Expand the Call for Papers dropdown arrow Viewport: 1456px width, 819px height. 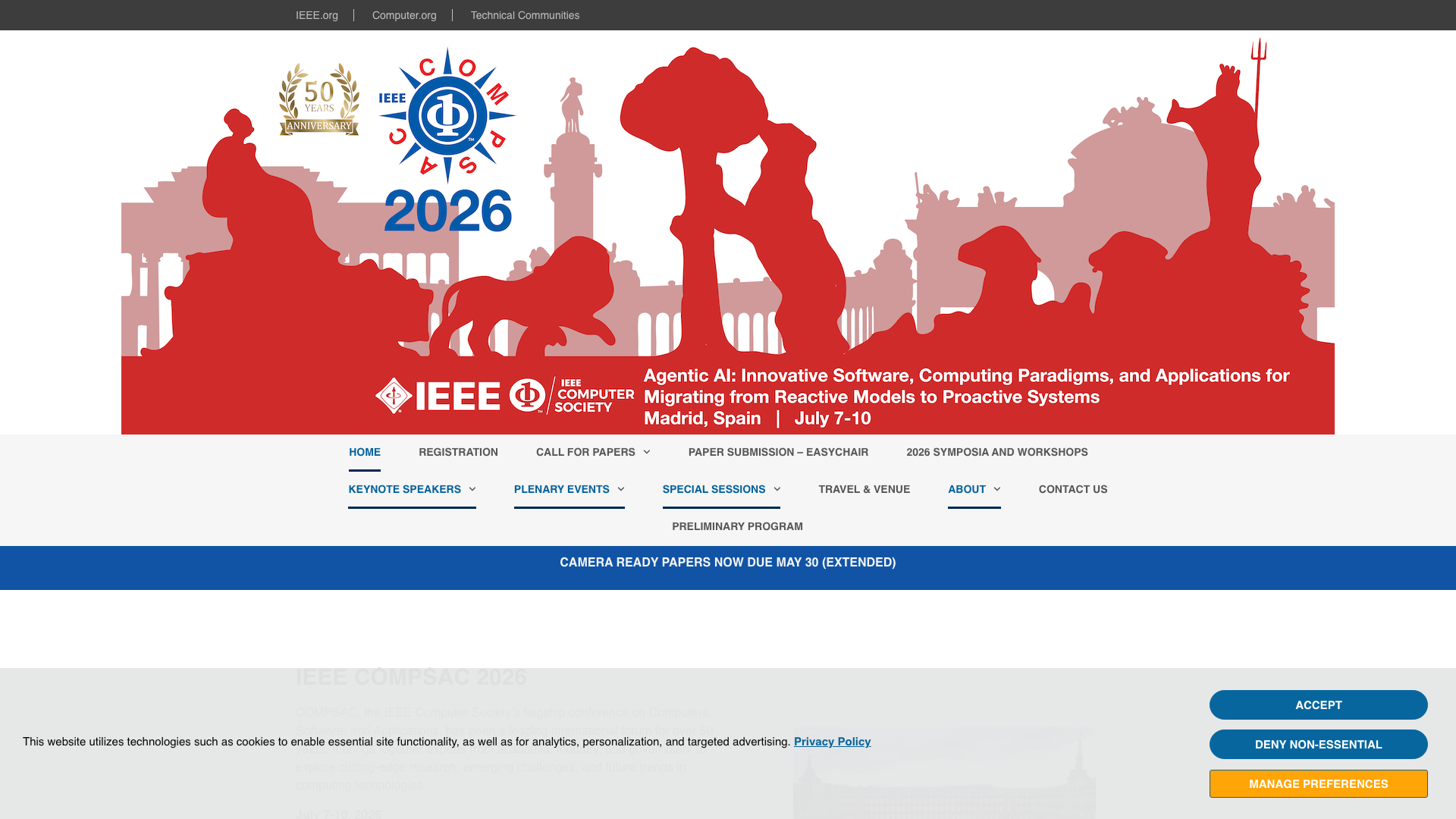[x=647, y=452]
